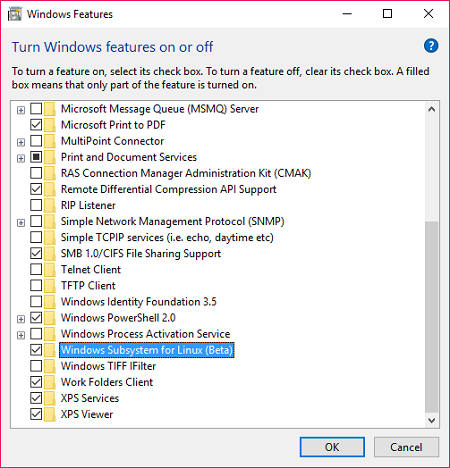Enable the Telnet Client checkbox
This screenshot has width=450, height=468.
(36, 269)
